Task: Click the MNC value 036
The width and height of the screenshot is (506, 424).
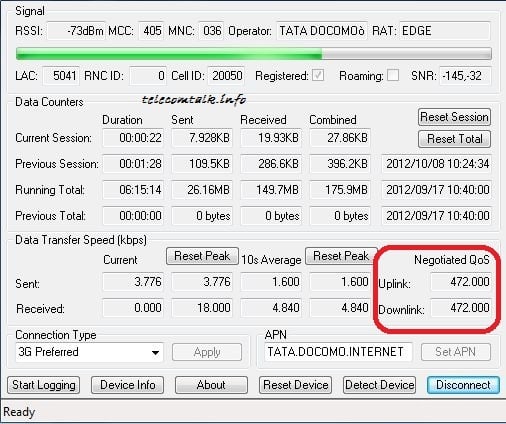Action: [212, 31]
